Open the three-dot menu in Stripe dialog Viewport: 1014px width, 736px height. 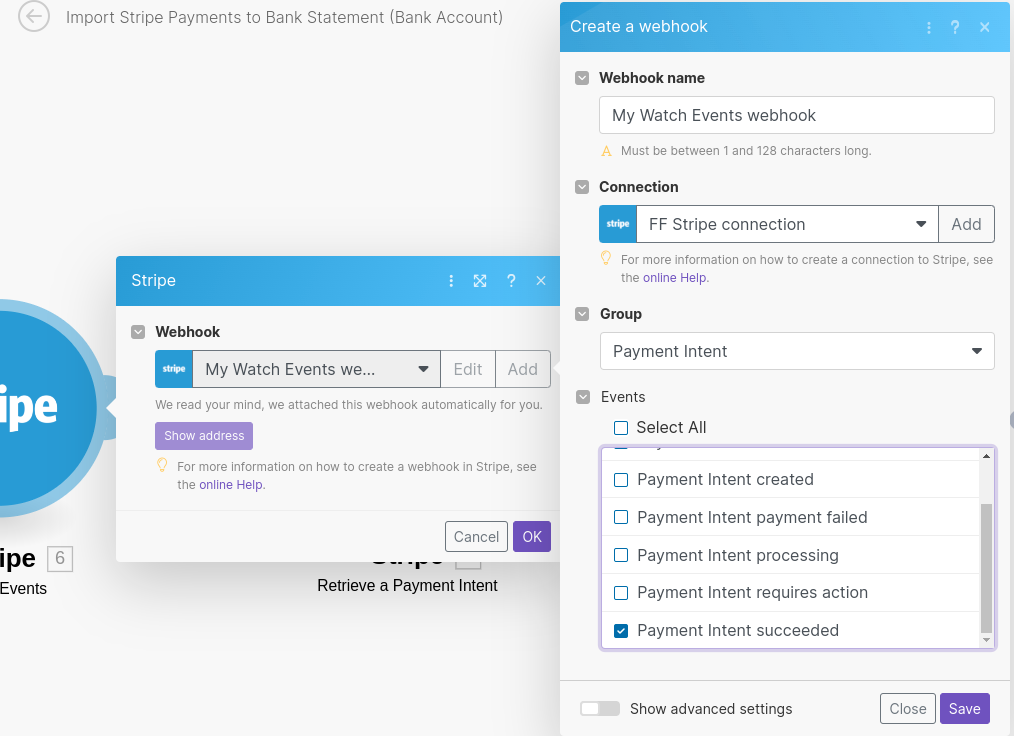[x=451, y=281]
